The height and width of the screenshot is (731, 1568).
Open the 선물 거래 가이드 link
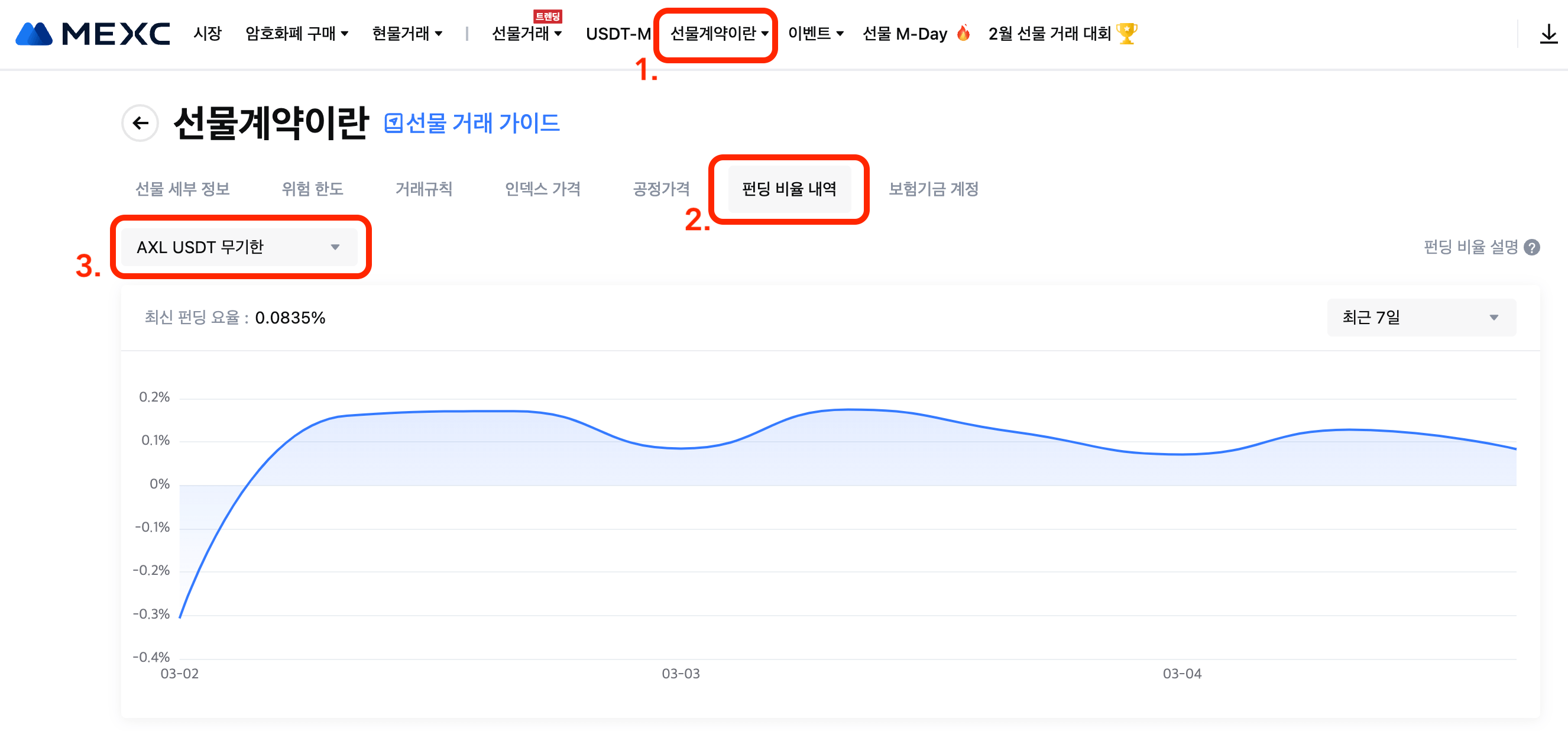point(482,124)
